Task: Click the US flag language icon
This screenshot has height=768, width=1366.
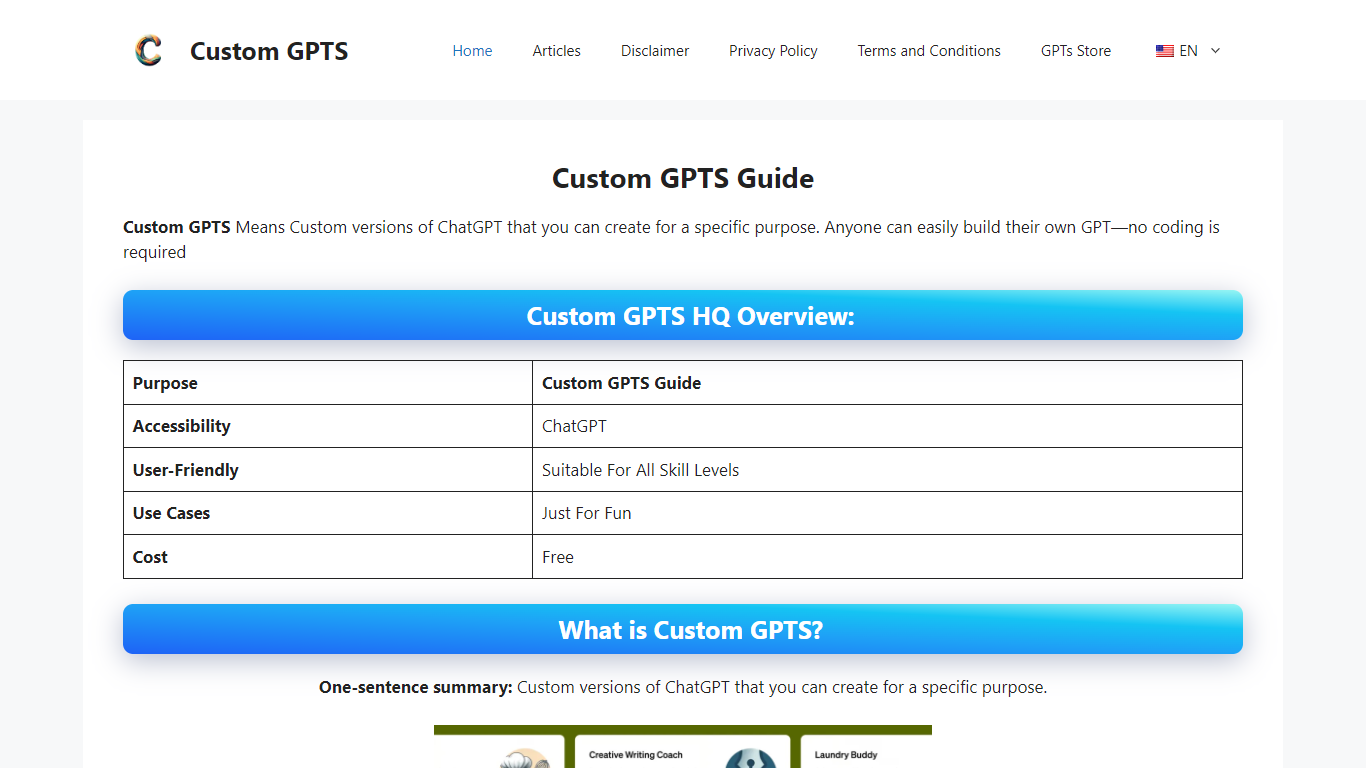Action: click(1165, 51)
